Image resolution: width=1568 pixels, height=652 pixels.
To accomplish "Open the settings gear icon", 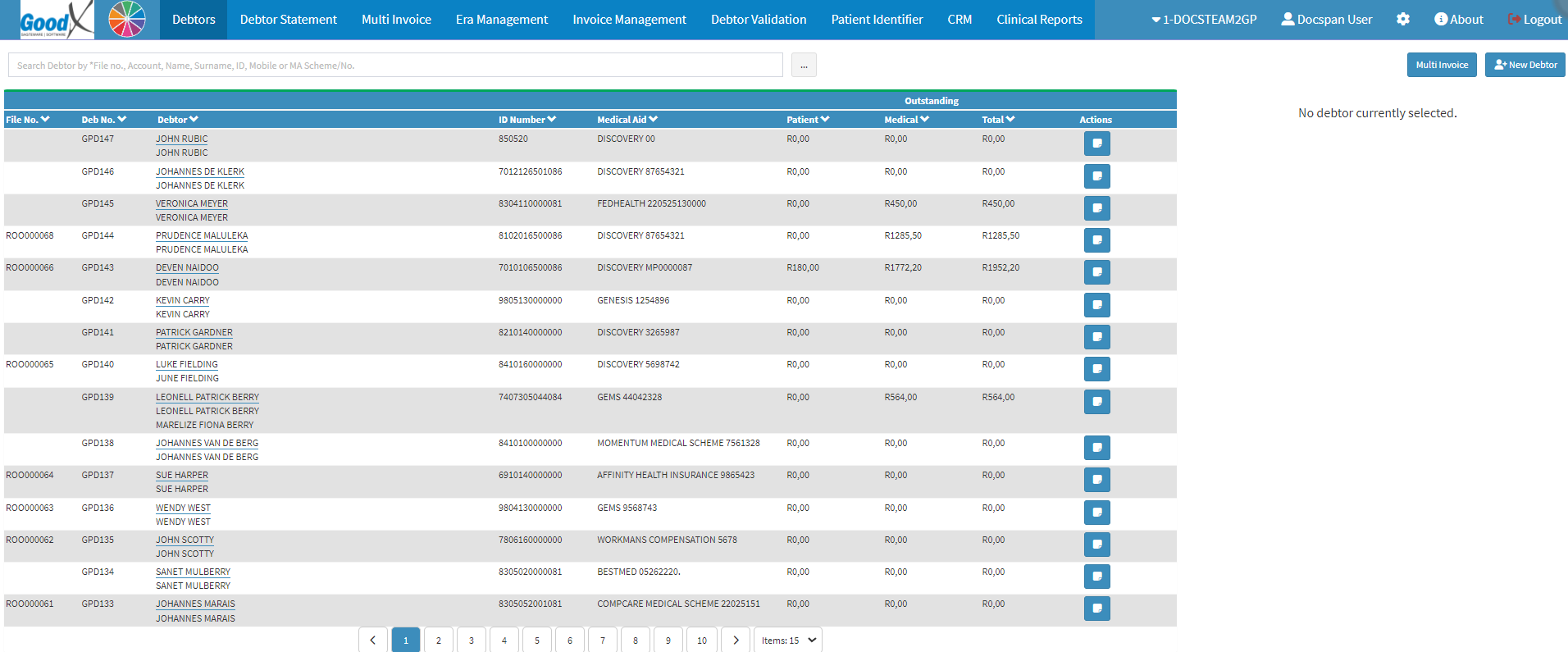I will pos(1403,20).
